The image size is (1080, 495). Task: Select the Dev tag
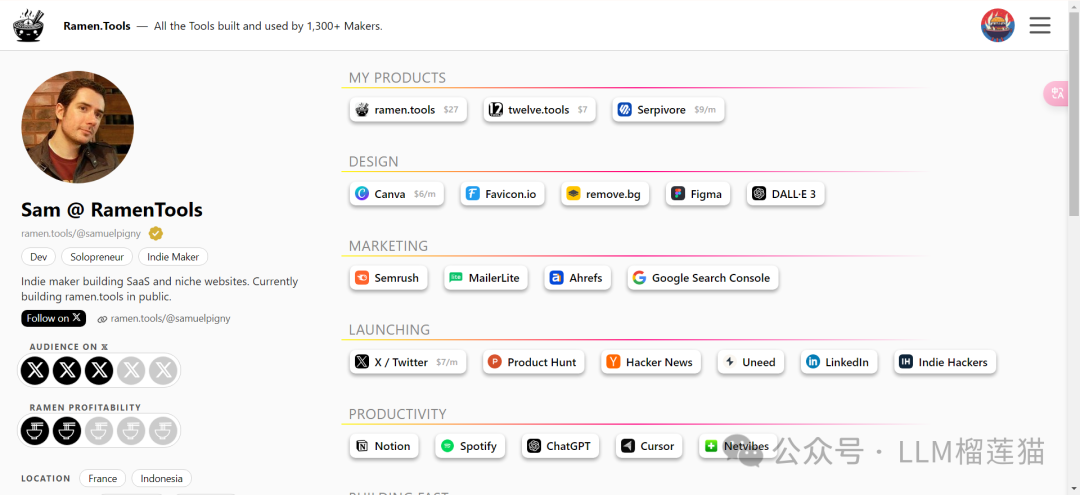pyautogui.click(x=39, y=257)
